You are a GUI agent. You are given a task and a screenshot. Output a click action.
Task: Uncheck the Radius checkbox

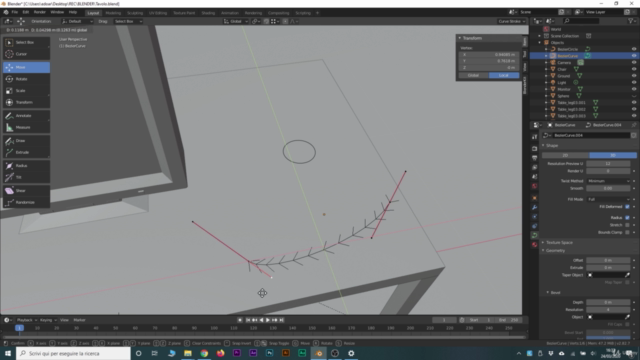627,218
